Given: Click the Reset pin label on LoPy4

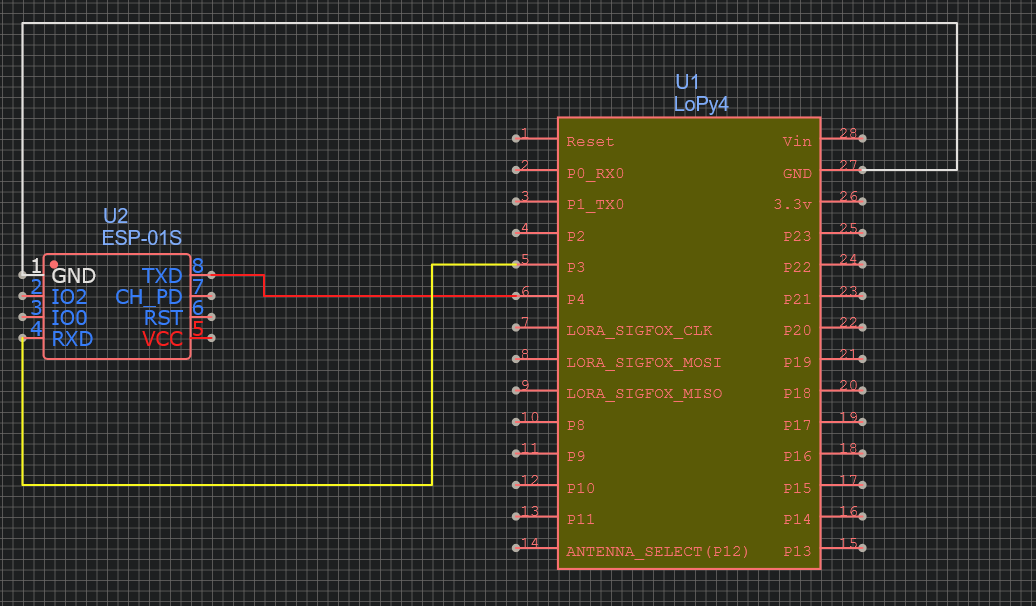Looking at the screenshot, I should tap(590, 141).
